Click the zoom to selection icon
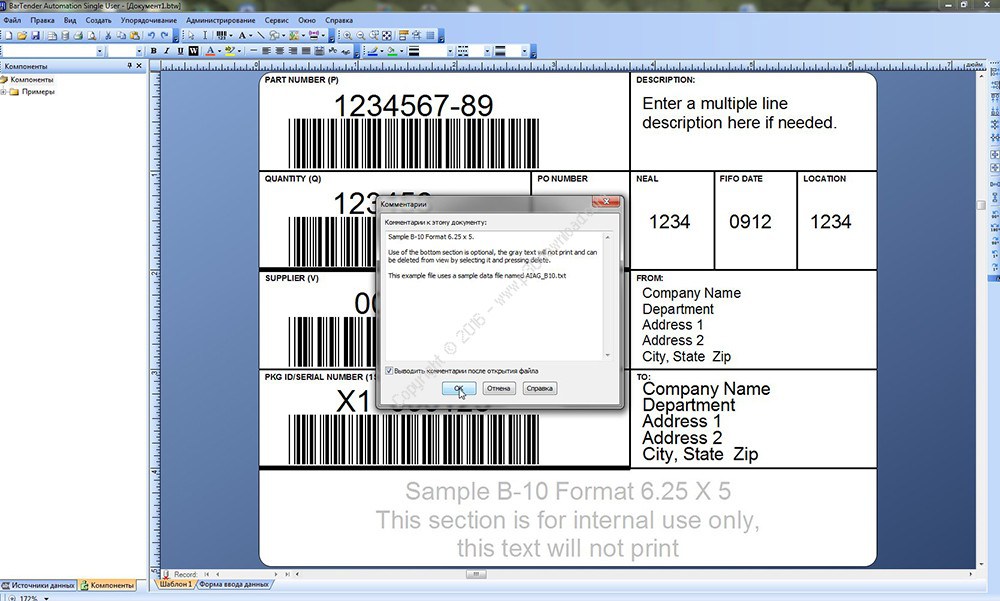 (374, 36)
